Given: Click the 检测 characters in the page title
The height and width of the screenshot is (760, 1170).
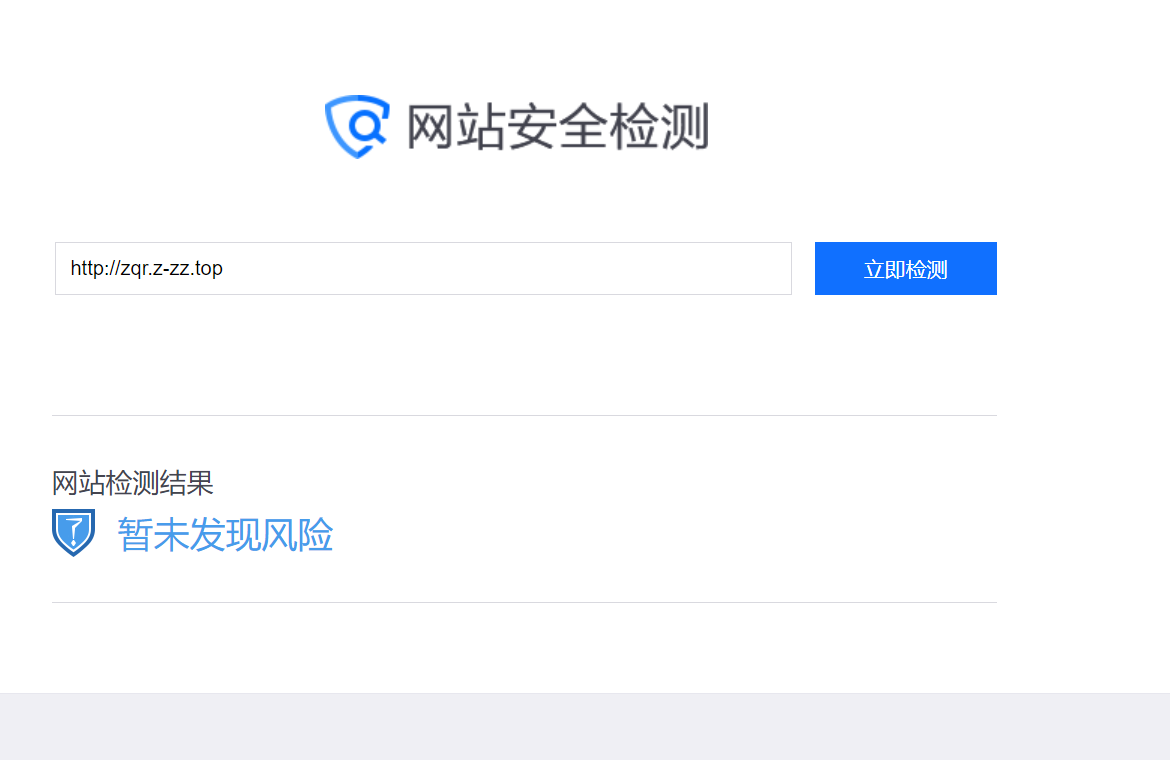Looking at the screenshot, I should coord(659,127).
